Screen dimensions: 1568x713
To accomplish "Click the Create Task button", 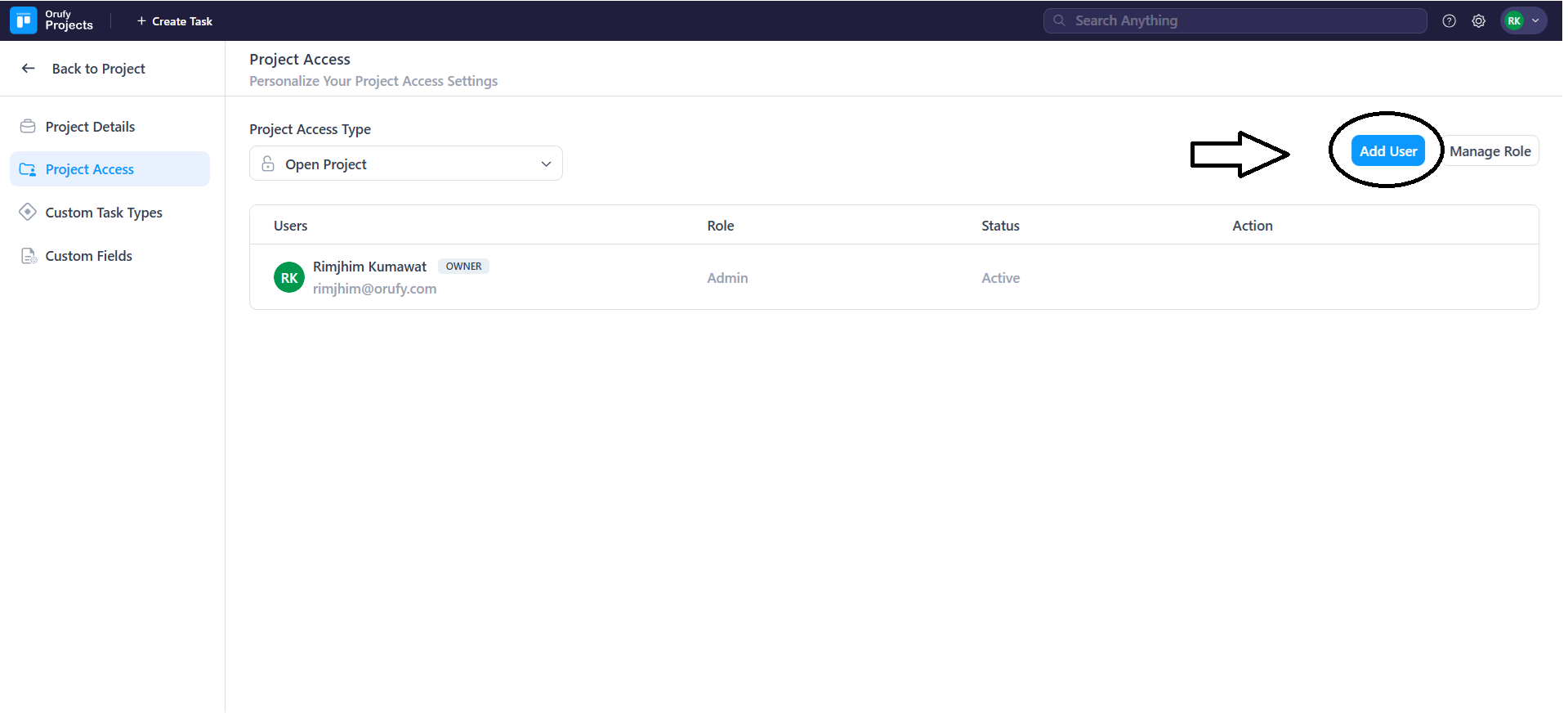I will (174, 21).
